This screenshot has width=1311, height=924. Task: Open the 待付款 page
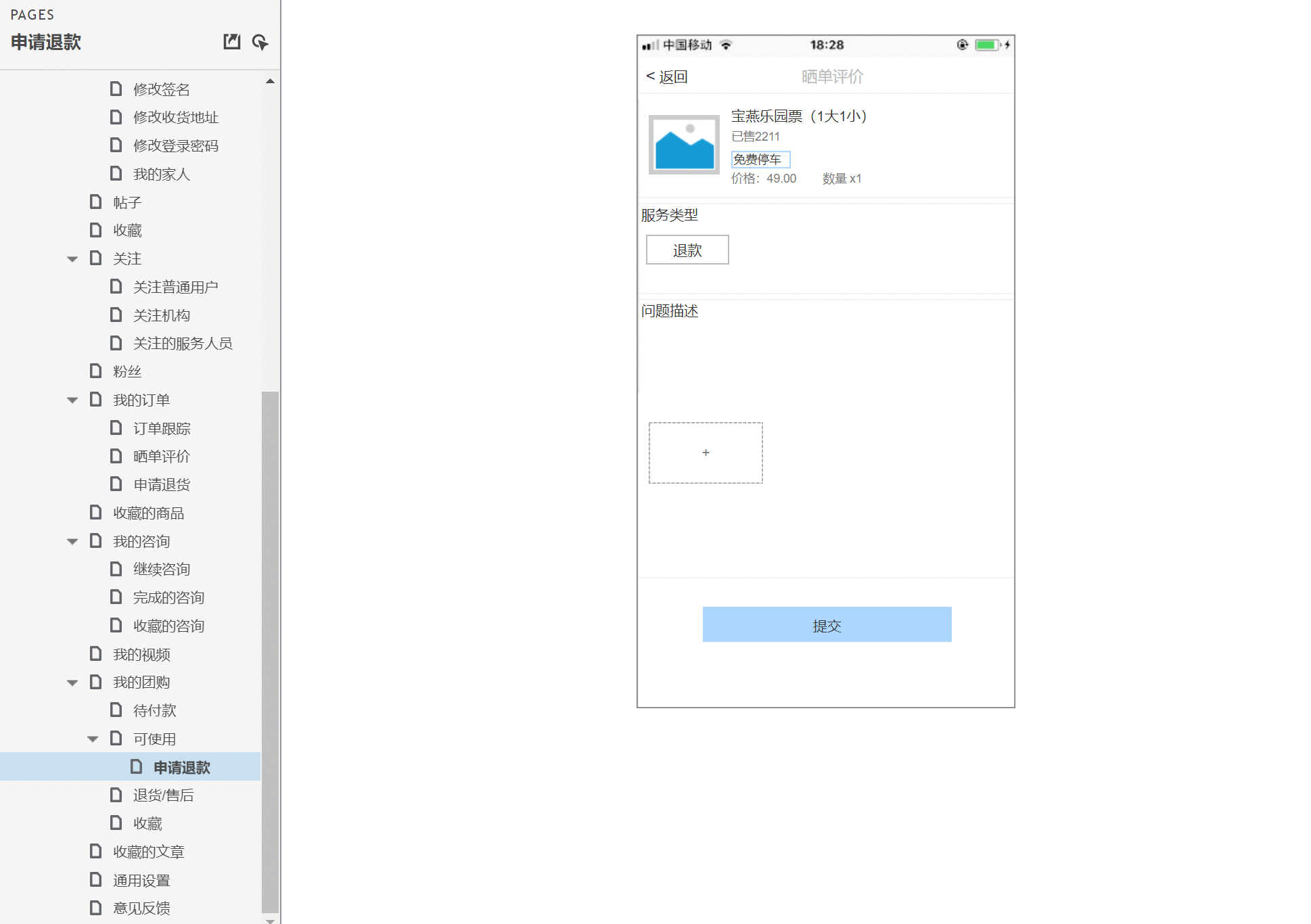155,710
